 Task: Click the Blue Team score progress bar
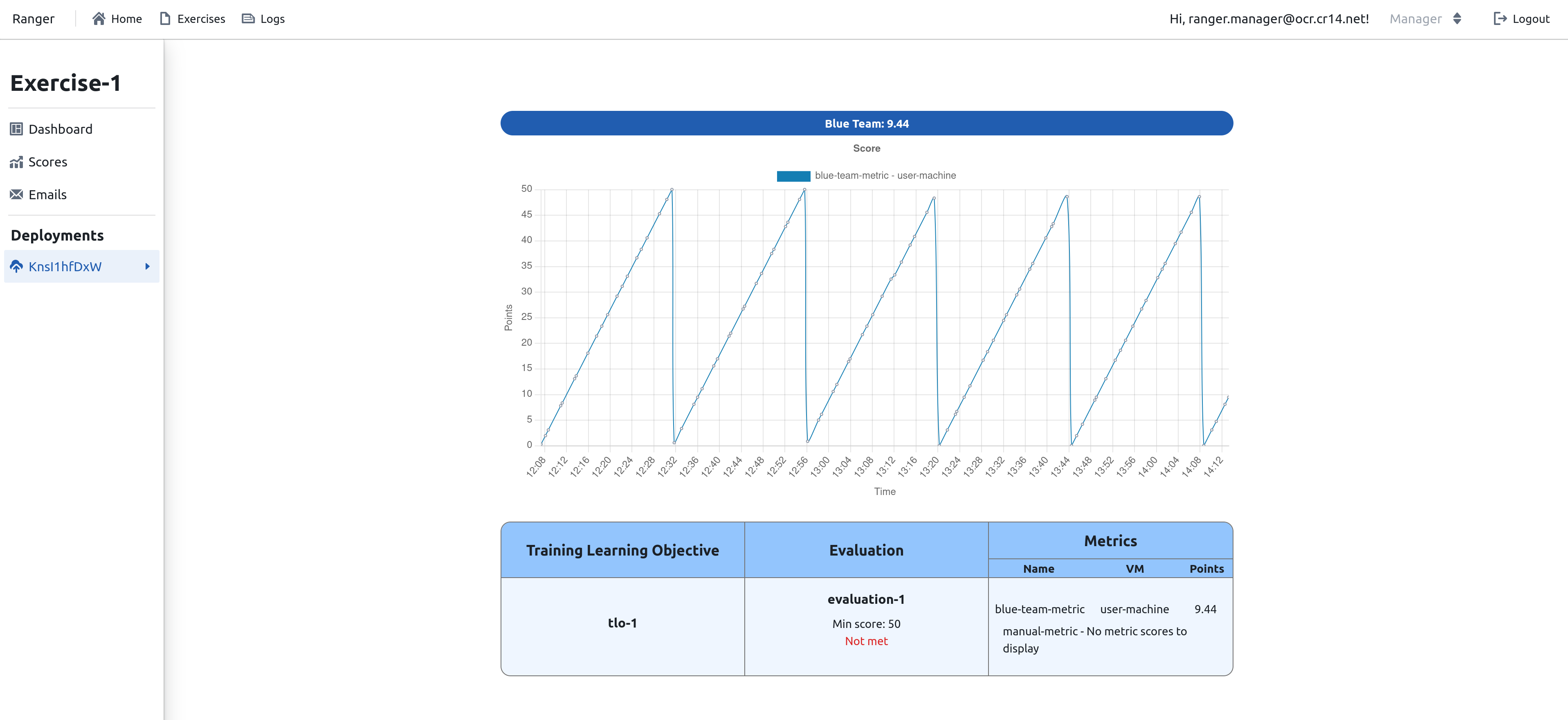tap(866, 124)
